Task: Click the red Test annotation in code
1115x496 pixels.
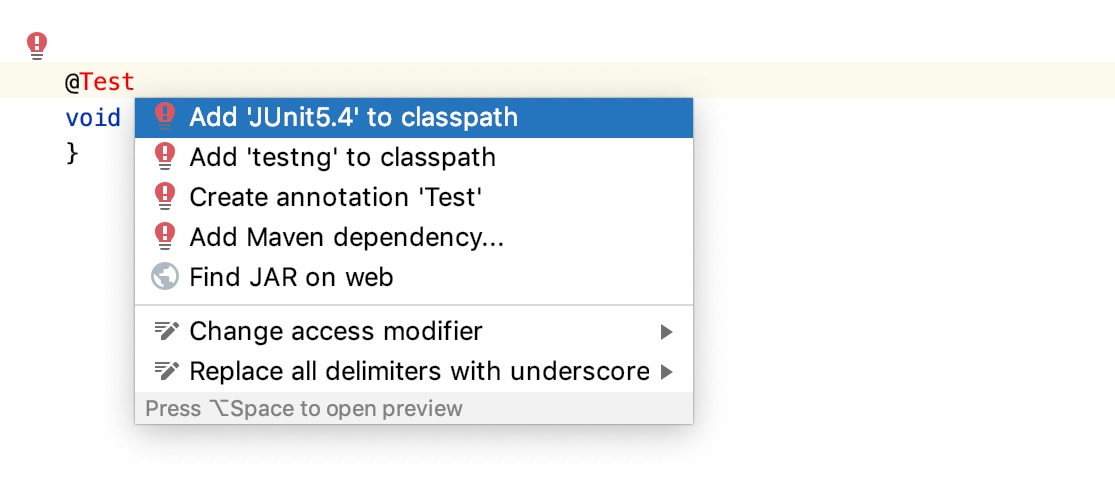Action: 107,82
